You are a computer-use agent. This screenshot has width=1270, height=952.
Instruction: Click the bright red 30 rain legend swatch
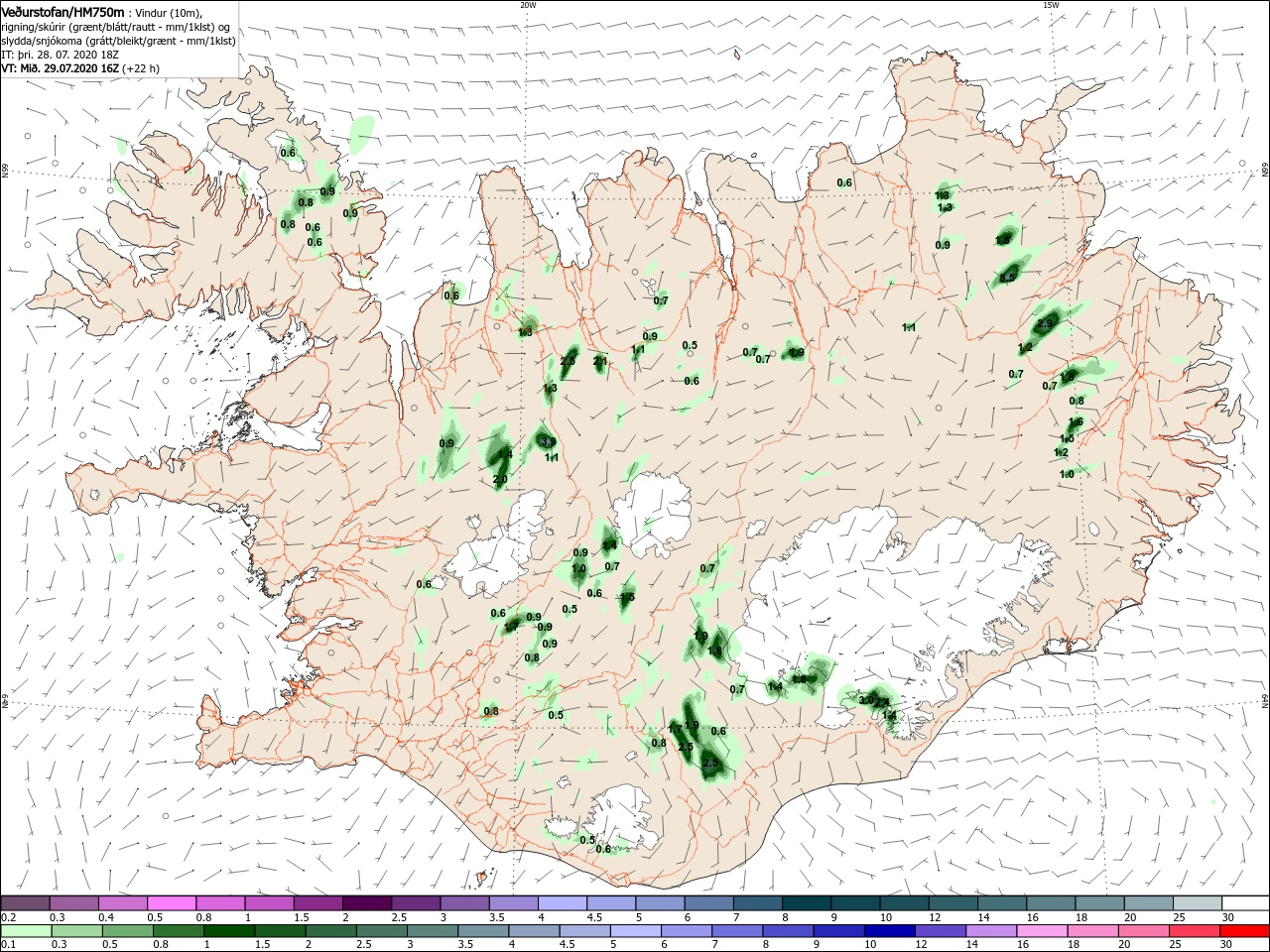tap(1244, 930)
